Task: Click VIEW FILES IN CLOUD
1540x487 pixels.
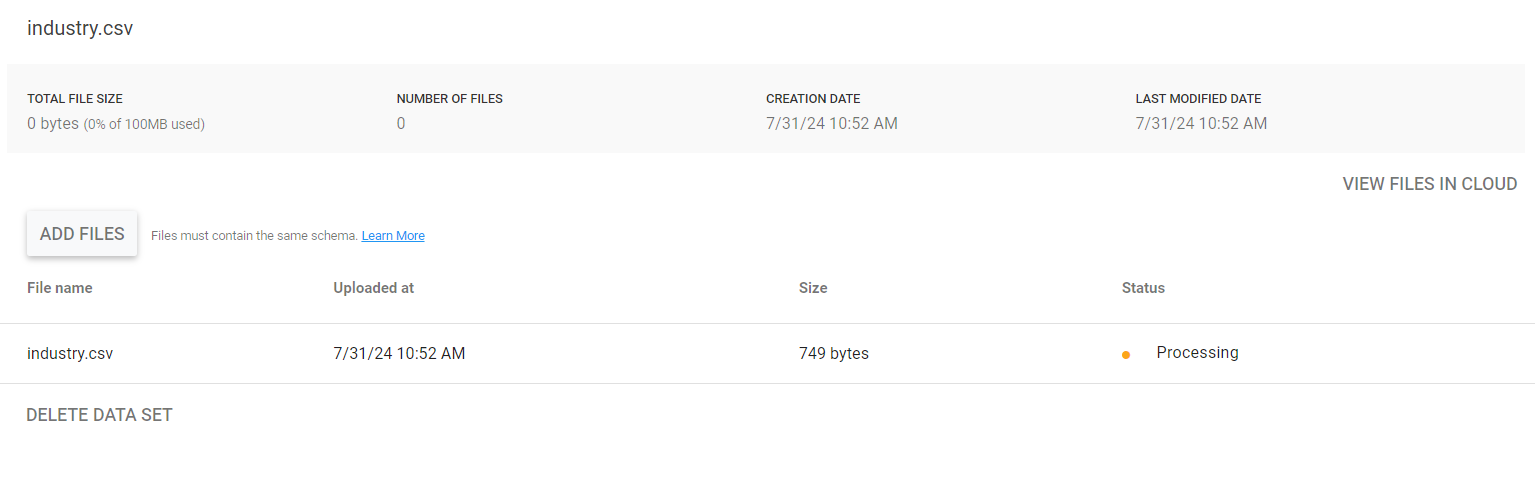Action: coord(1430,184)
